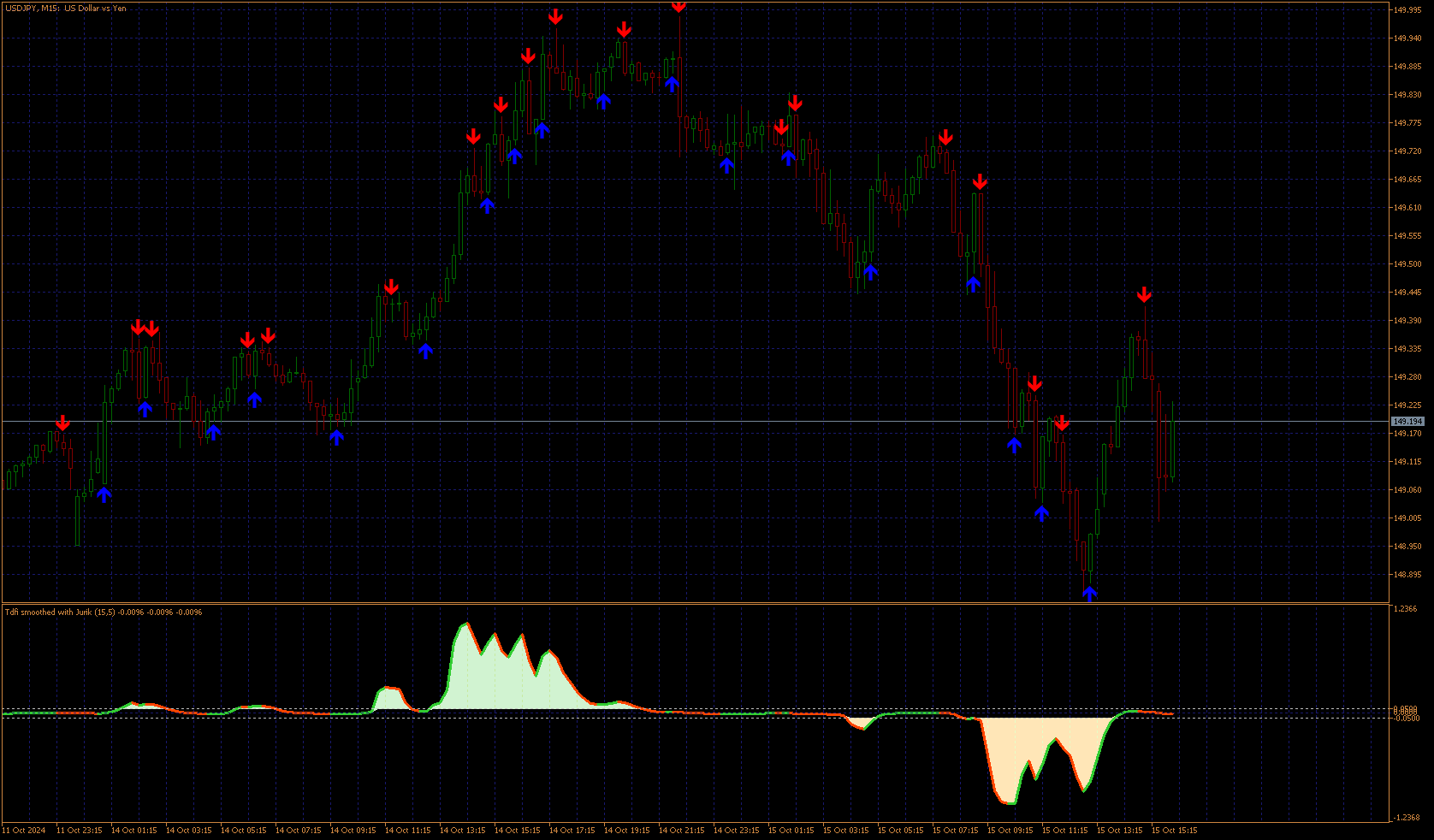Click the red sell arrow at the chart's highest peak
The width and height of the screenshot is (1434, 840).
point(678,7)
